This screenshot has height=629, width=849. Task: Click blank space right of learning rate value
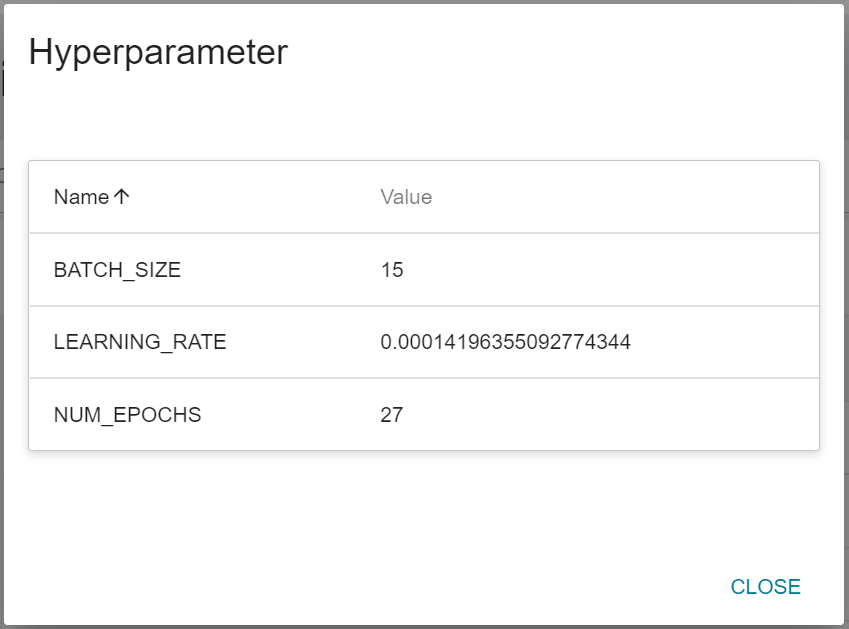[x=725, y=342]
